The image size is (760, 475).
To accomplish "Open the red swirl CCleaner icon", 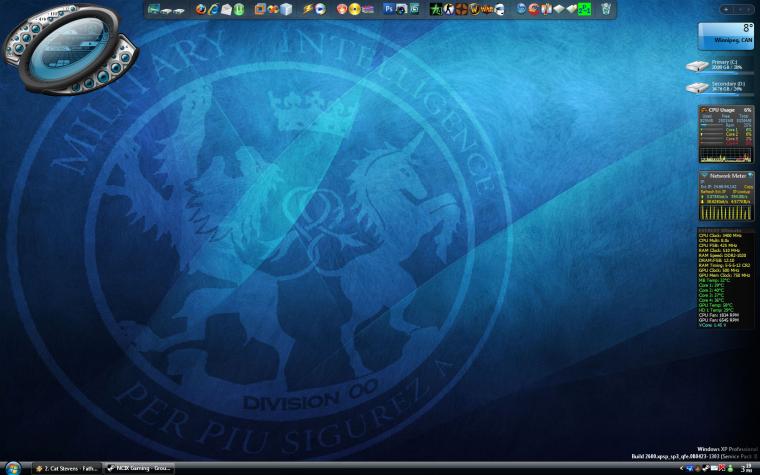I will [x=534, y=9].
